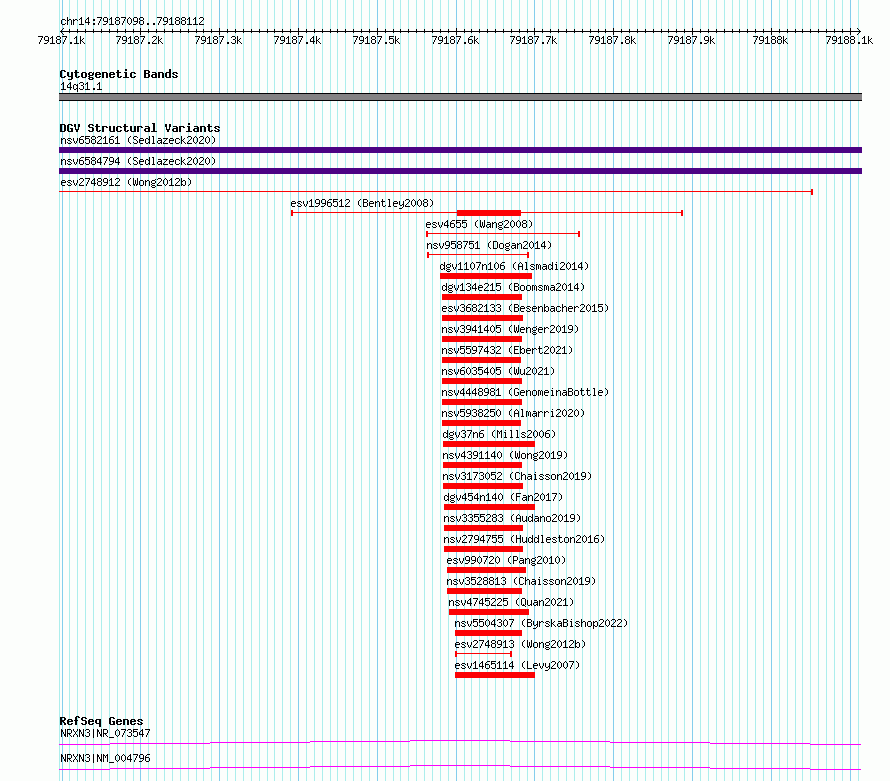The height and width of the screenshot is (781, 890).
Task: Click nsv5597432 (Ebert2021) label
Action: point(507,350)
